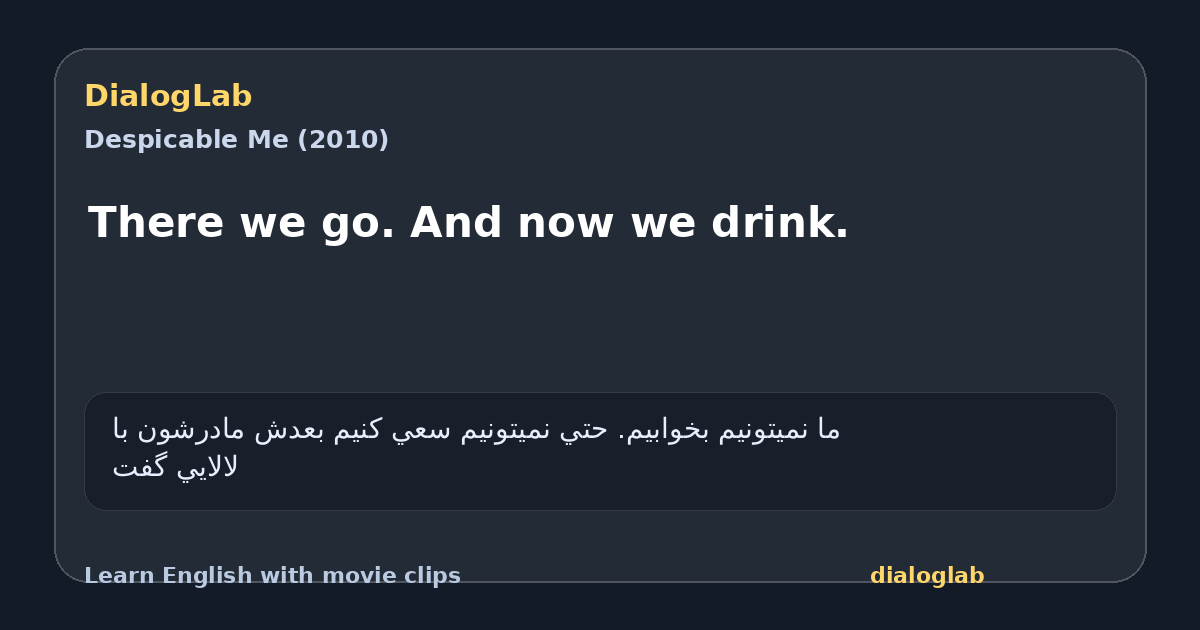
Task: Select the Persian word "ما" starting the translation
Action: [829, 430]
